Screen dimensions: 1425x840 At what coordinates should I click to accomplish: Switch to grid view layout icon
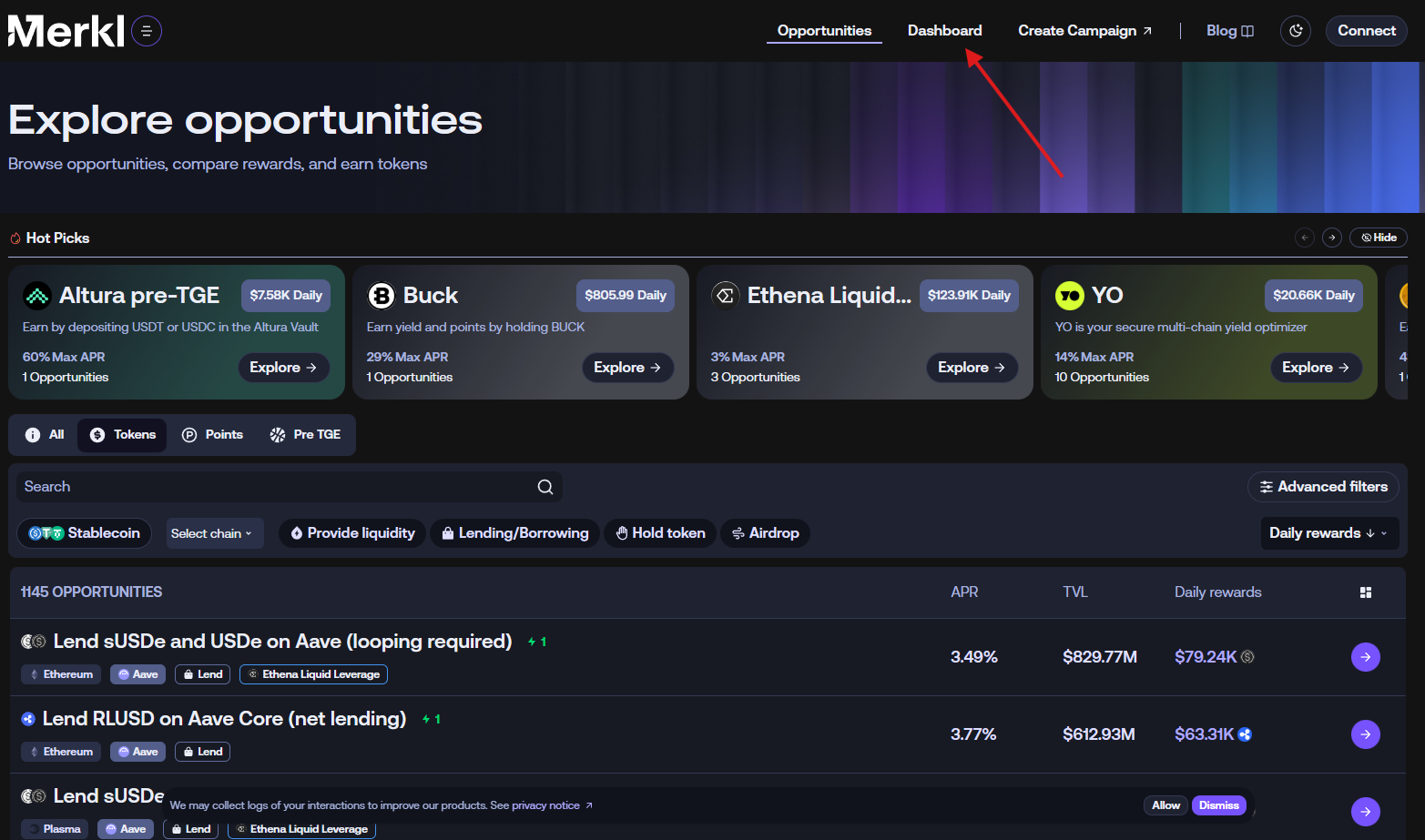(x=1365, y=592)
